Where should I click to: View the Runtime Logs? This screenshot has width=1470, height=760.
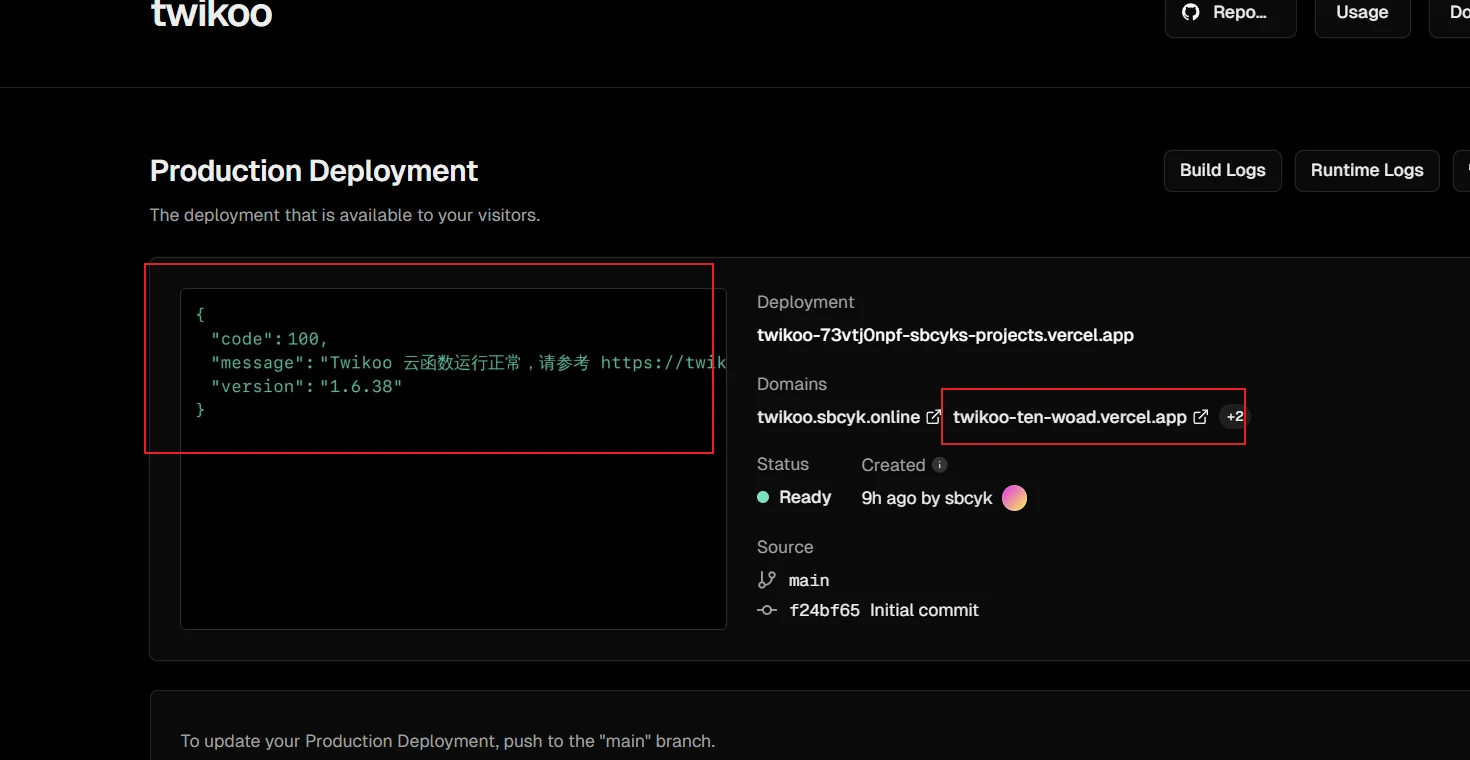tap(1366, 170)
